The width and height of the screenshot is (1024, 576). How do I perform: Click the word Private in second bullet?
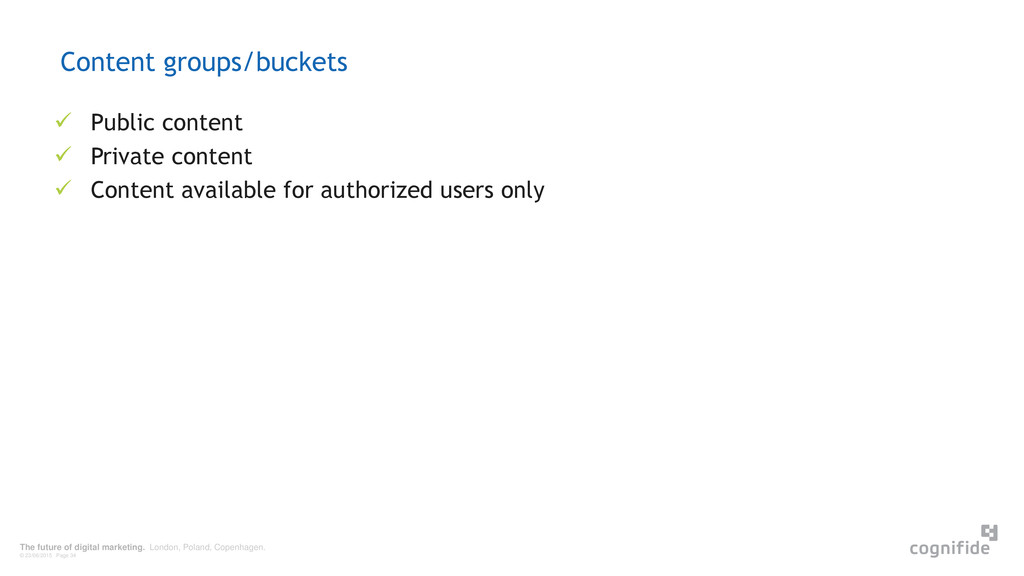coord(127,156)
